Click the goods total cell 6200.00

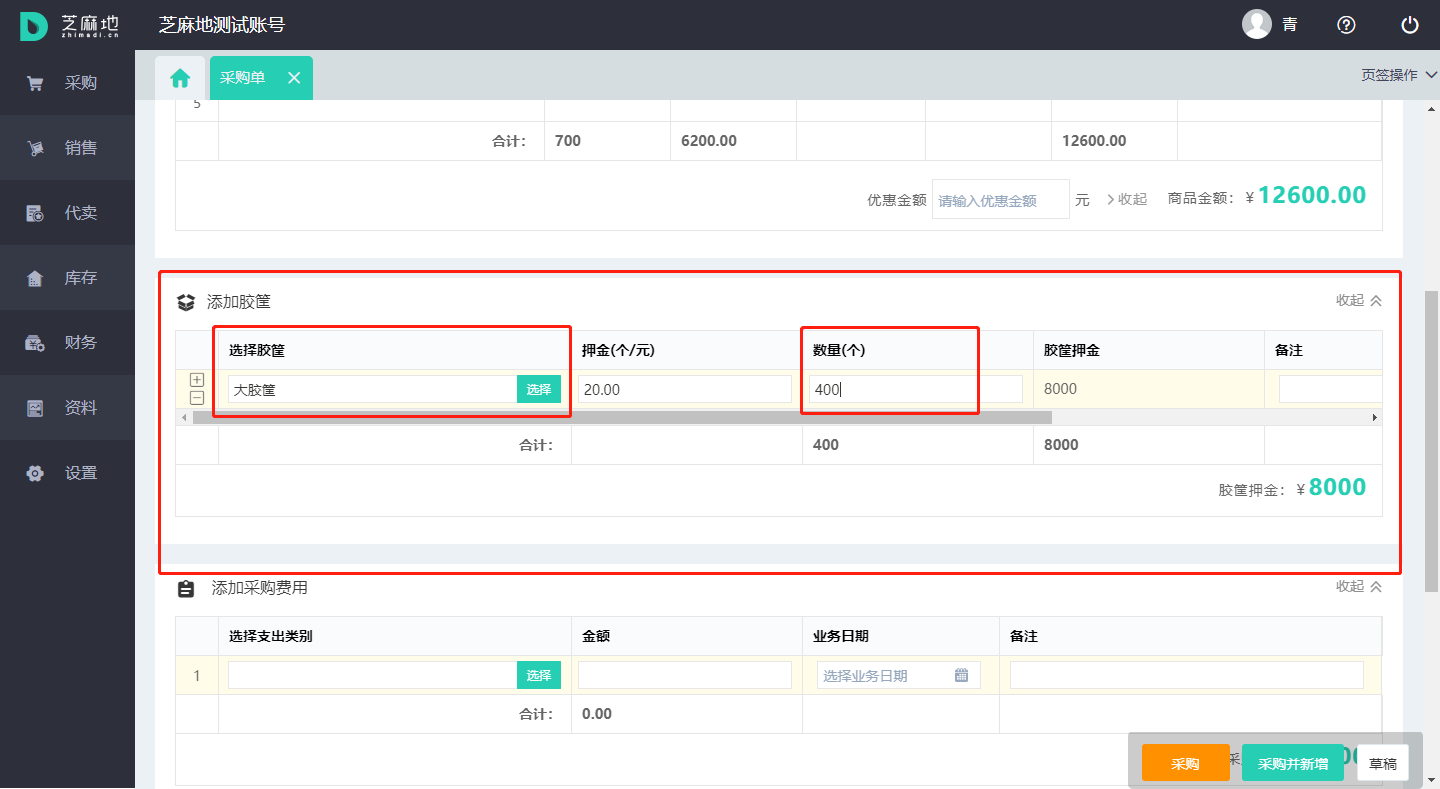[x=709, y=141]
